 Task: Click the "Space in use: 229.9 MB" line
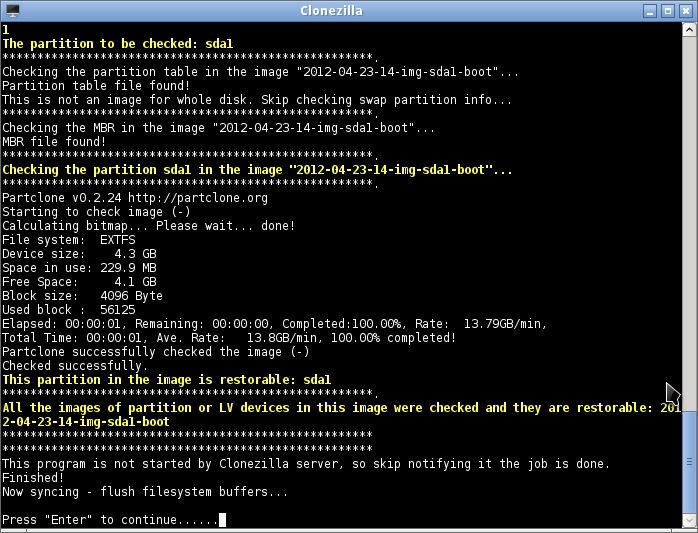(x=79, y=268)
